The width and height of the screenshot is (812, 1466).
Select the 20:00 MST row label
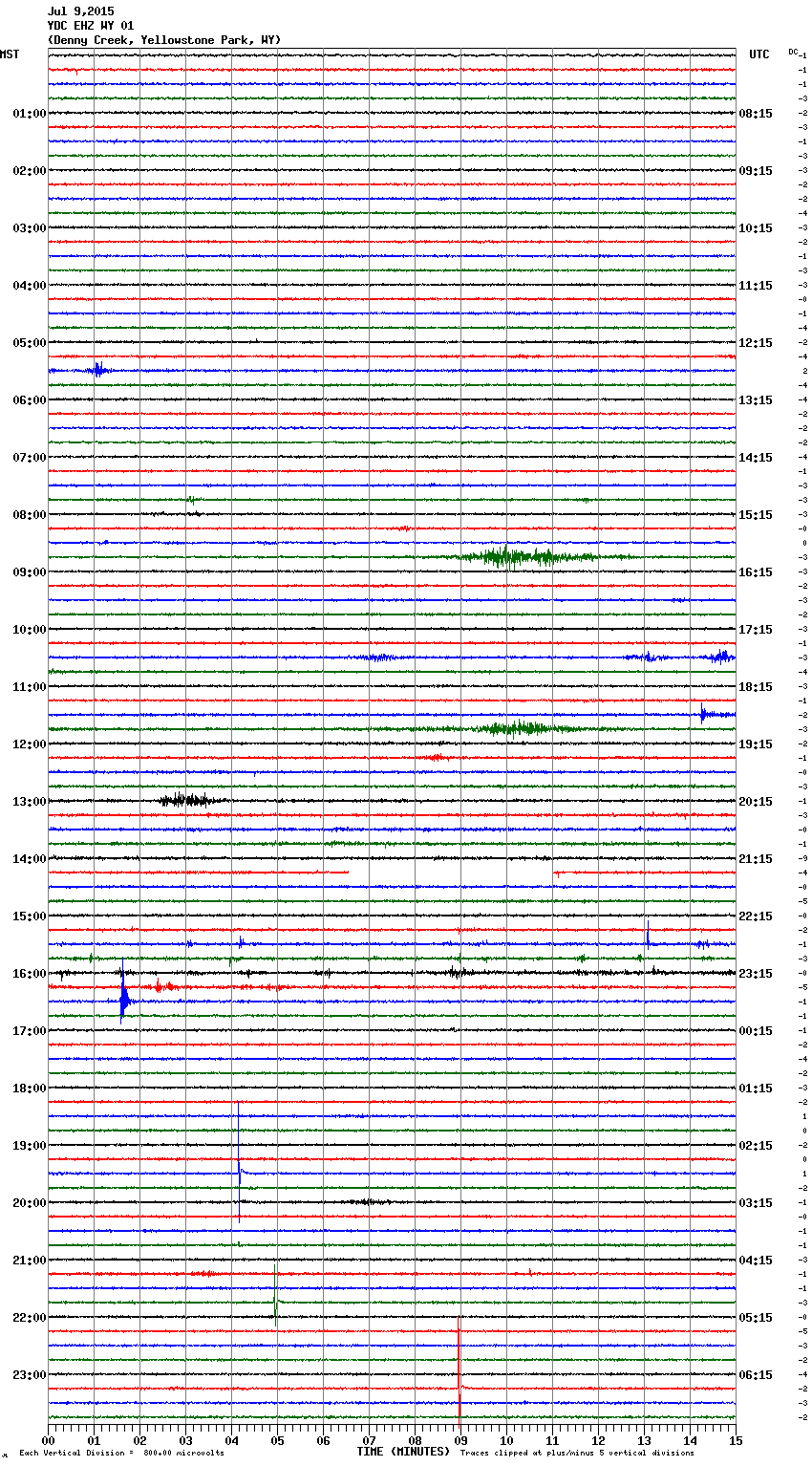[x=30, y=1203]
